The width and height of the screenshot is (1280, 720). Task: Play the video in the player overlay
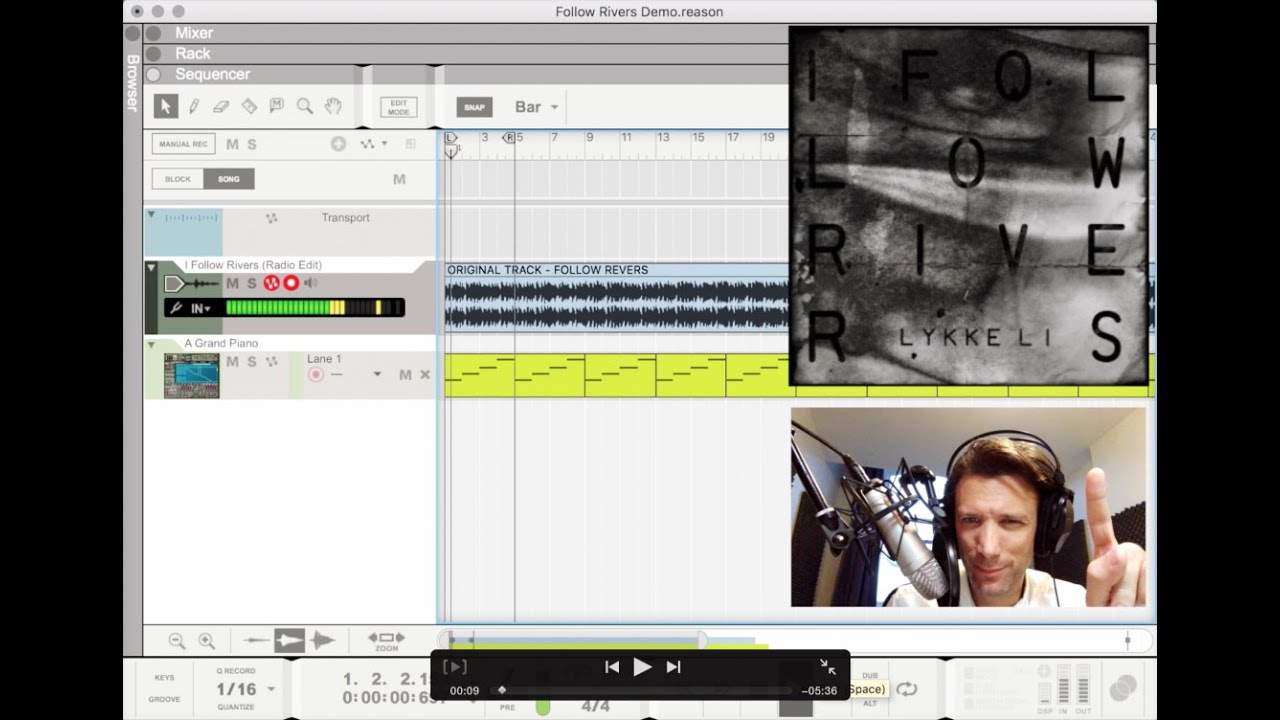(642, 667)
